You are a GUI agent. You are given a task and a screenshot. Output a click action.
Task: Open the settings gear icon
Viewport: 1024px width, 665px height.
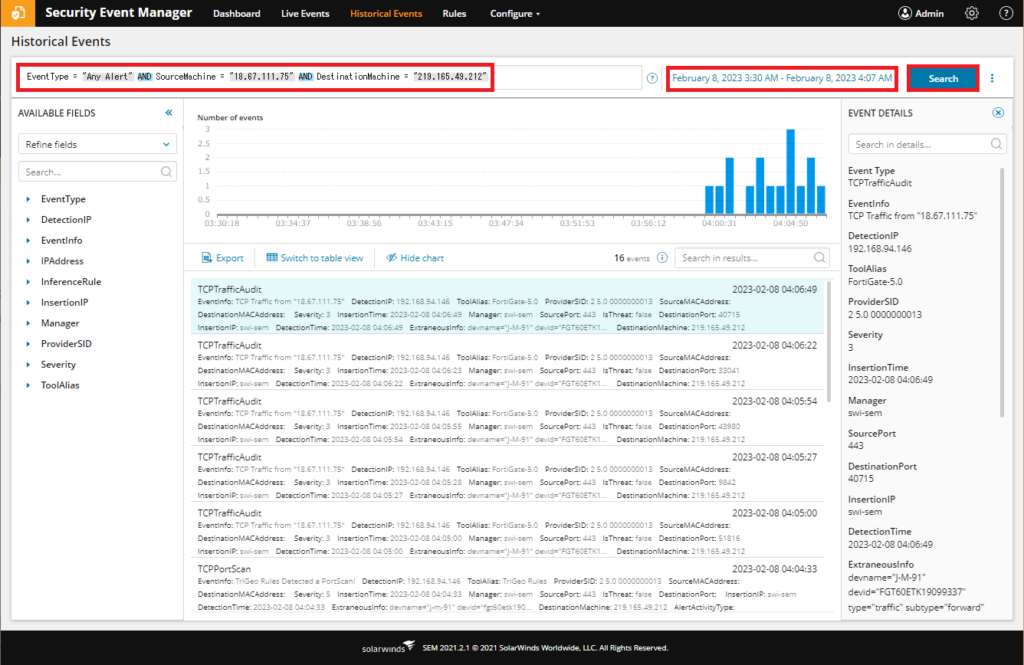(x=972, y=13)
